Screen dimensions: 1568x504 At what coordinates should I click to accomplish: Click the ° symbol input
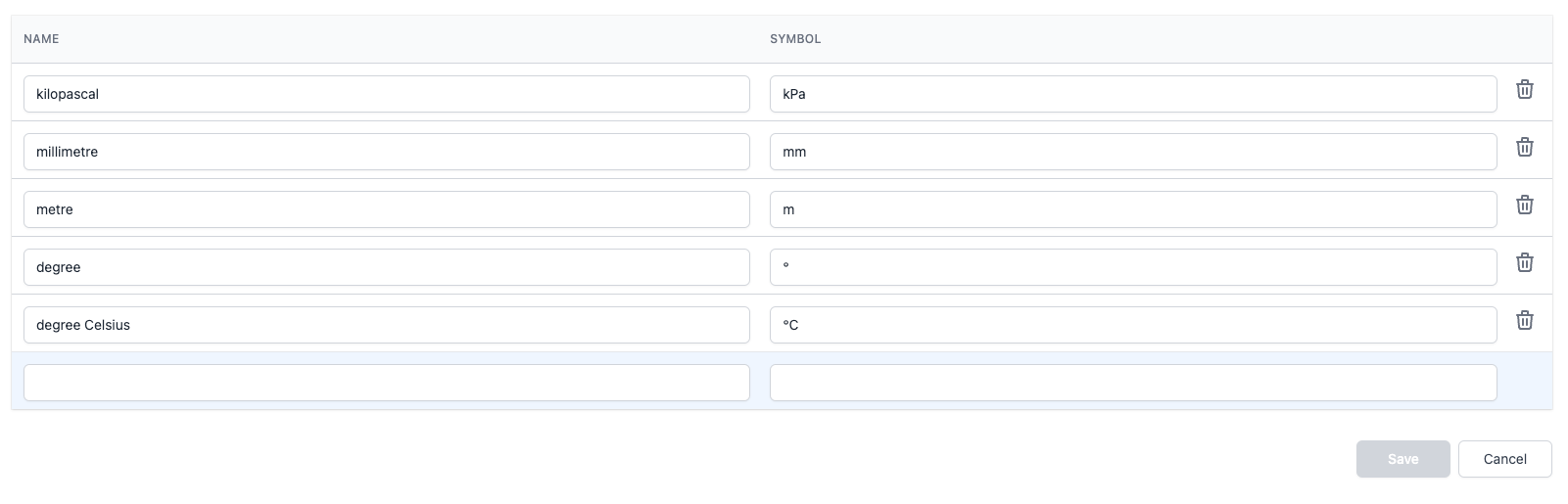coord(1132,267)
